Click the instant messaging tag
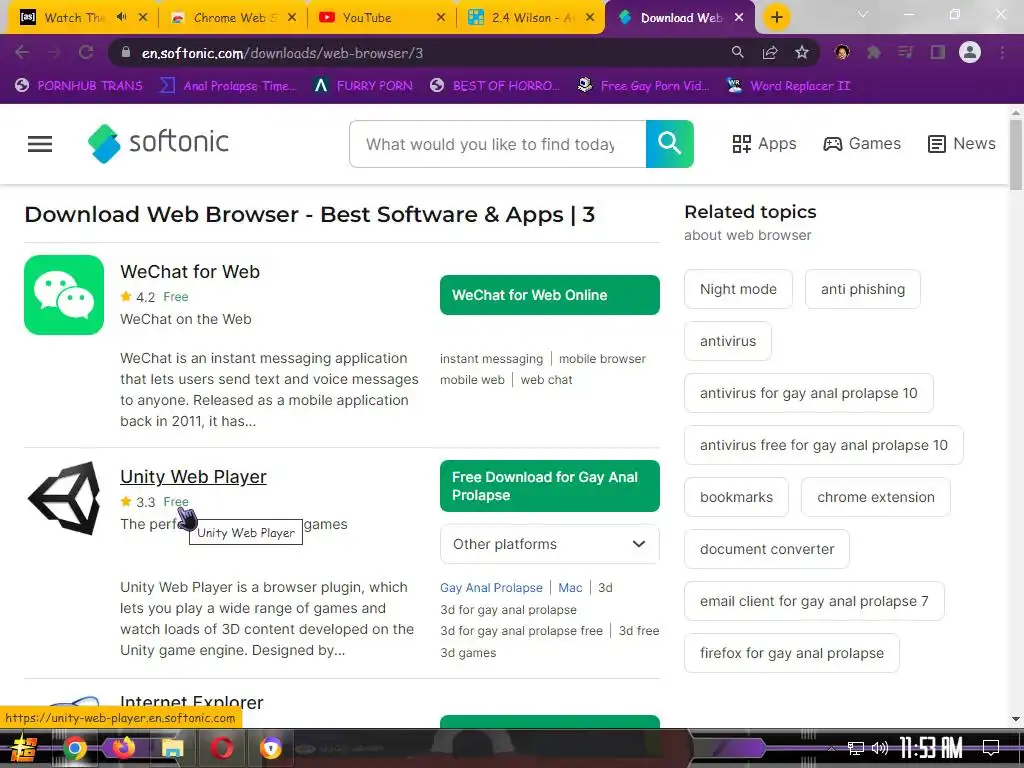The height and width of the screenshot is (768, 1024). pos(491,359)
